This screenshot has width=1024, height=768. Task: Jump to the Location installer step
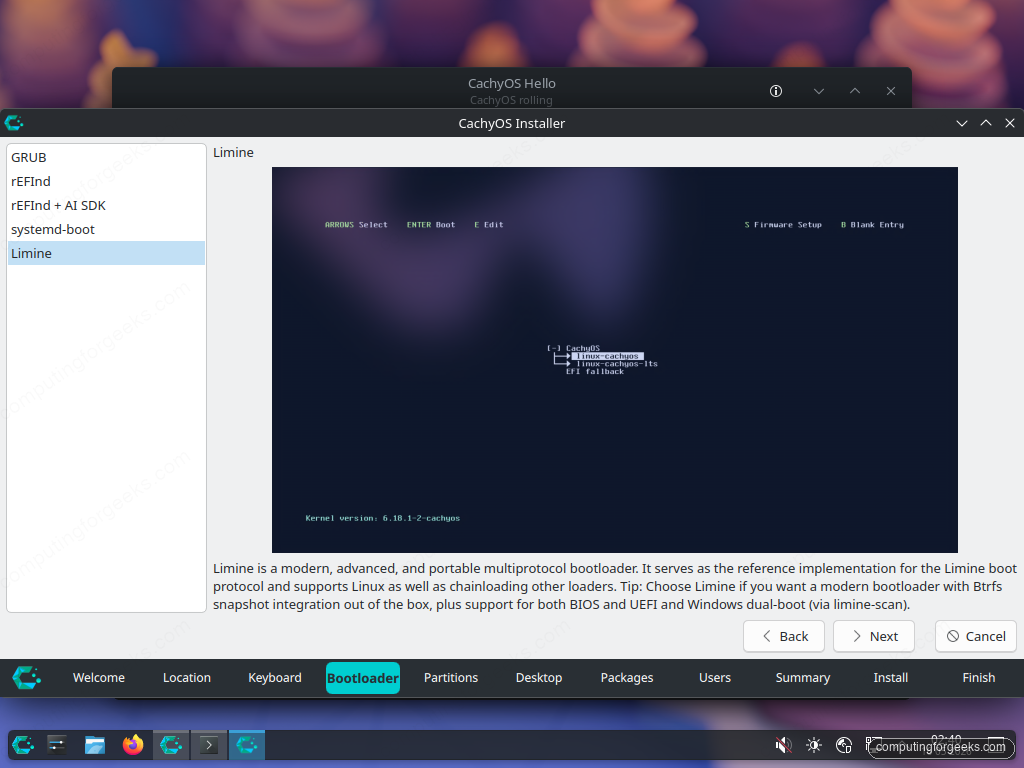click(x=187, y=678)
